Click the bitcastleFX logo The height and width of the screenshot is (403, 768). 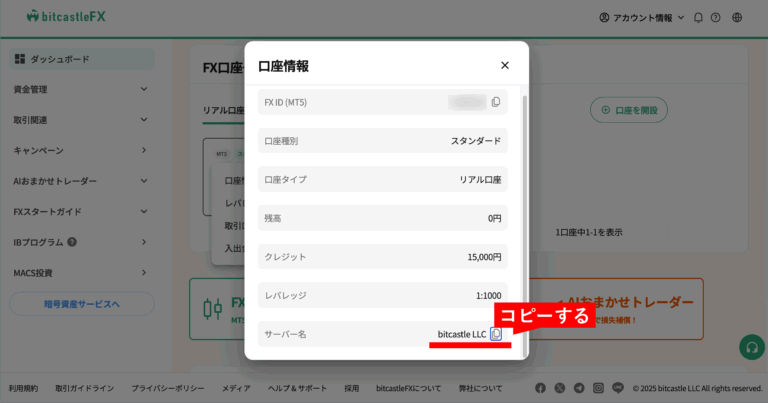click(66, 17)
